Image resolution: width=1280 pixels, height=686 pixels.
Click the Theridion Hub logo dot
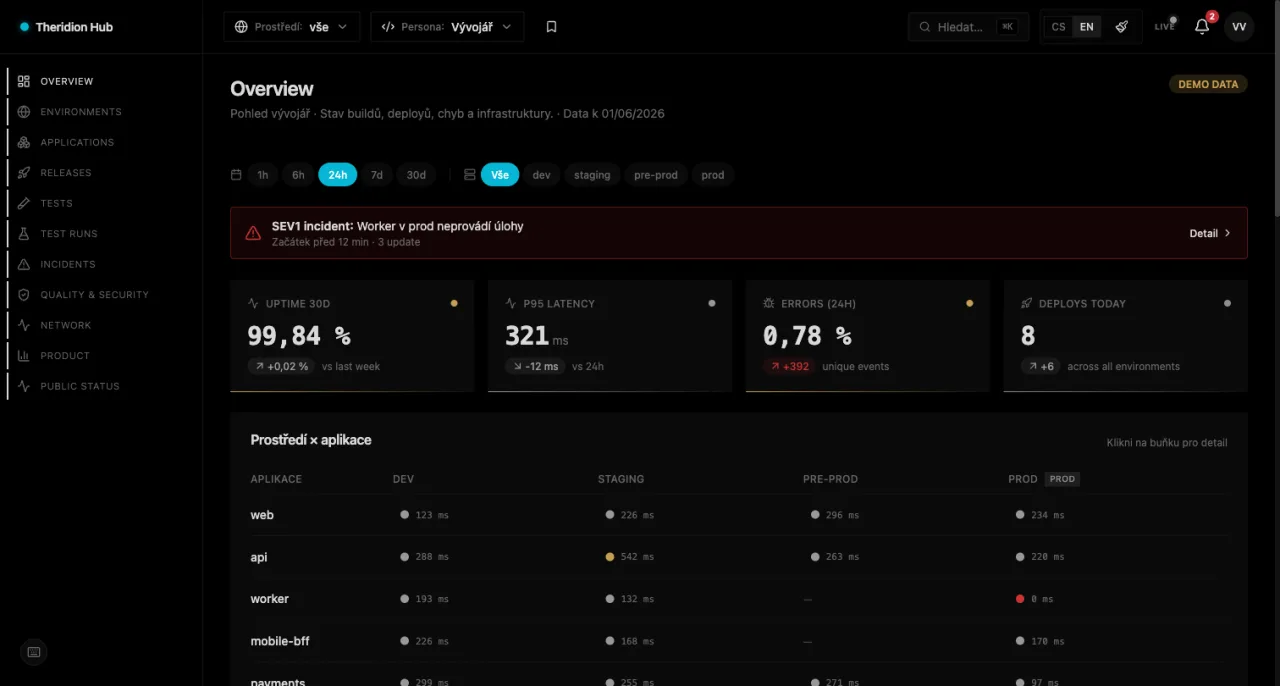click(24, 27)
